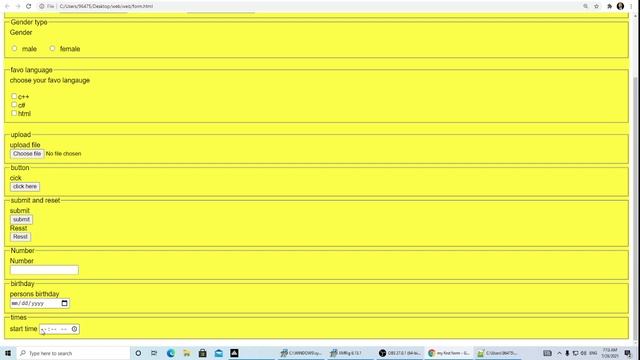Open the Chrome profile avatar
The image size is (640, 360).
click(620, 6)
